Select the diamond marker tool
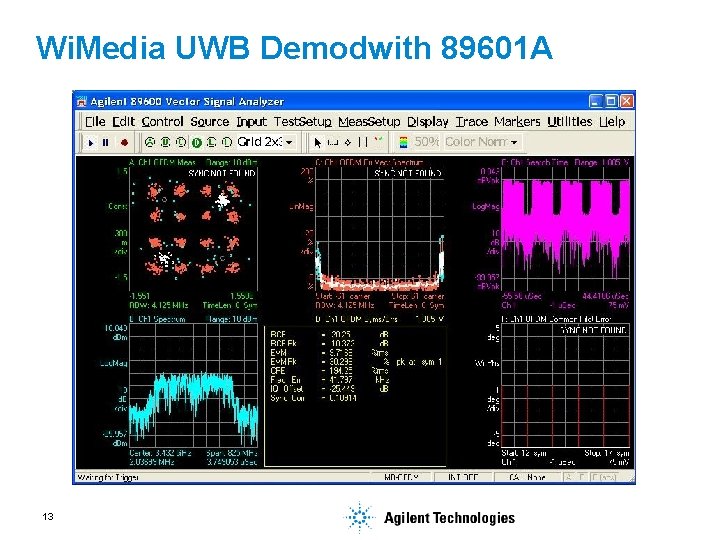 [x=348, y=143]
